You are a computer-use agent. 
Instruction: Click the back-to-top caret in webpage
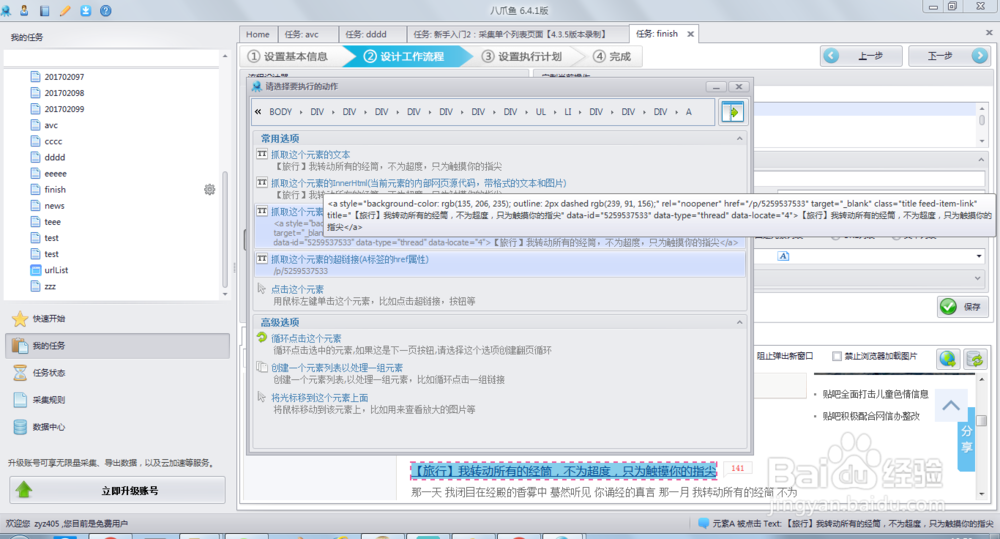(951, 405)
